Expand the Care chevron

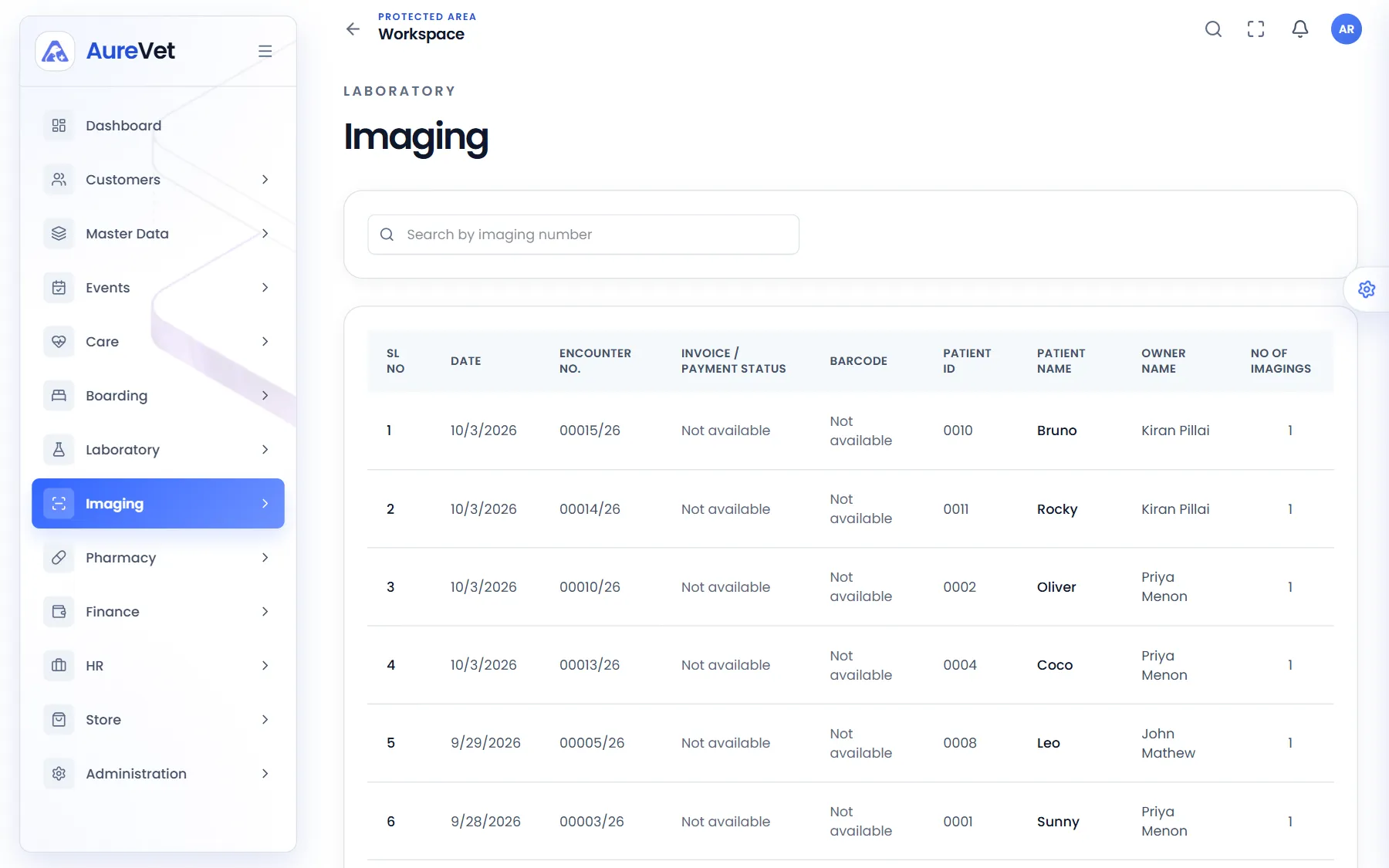coord(265,342)
